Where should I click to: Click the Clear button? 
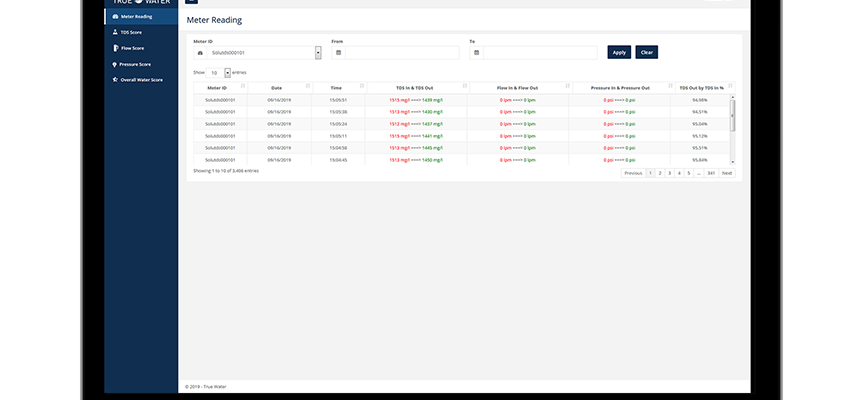pos(647,52)
